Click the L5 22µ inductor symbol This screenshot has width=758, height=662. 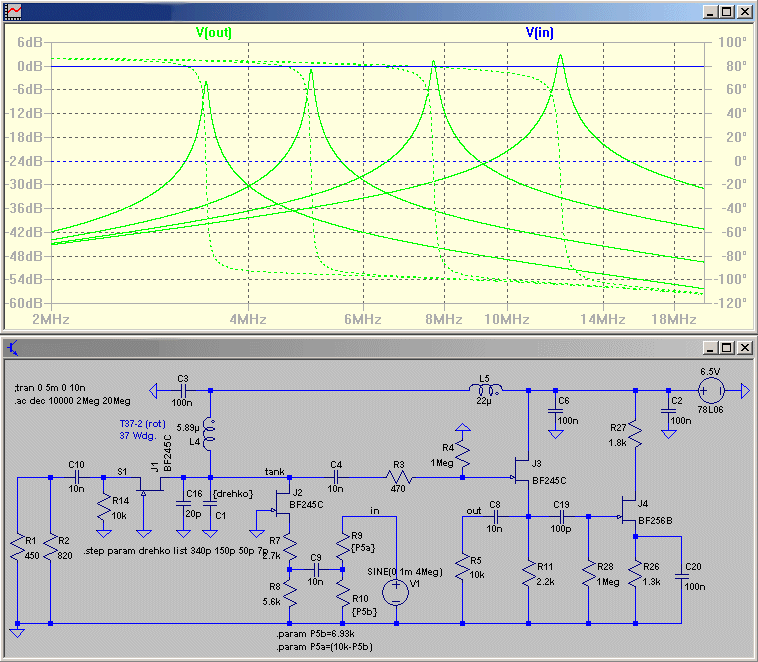click(486, 390)
